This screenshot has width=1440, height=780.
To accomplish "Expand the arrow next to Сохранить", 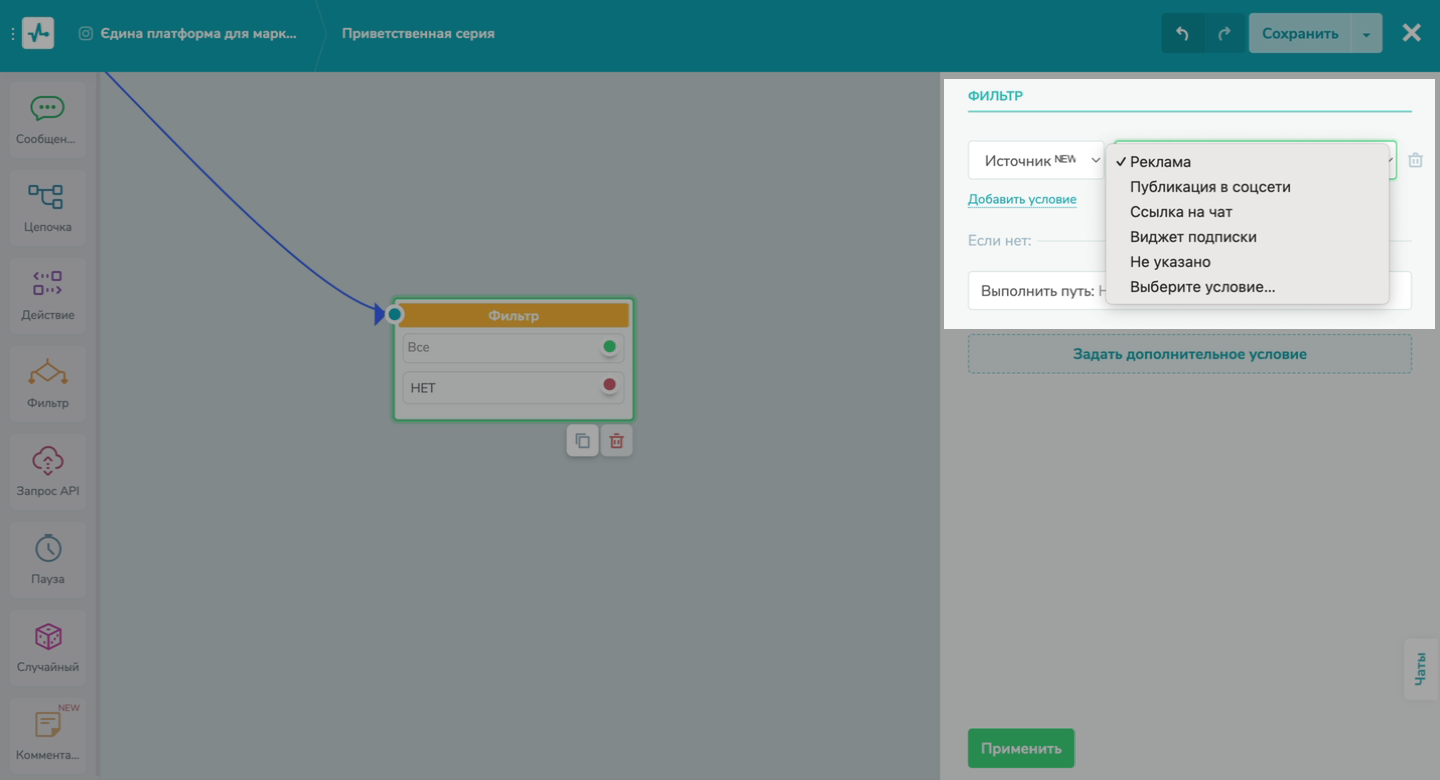I will (x=1366, y=34).
